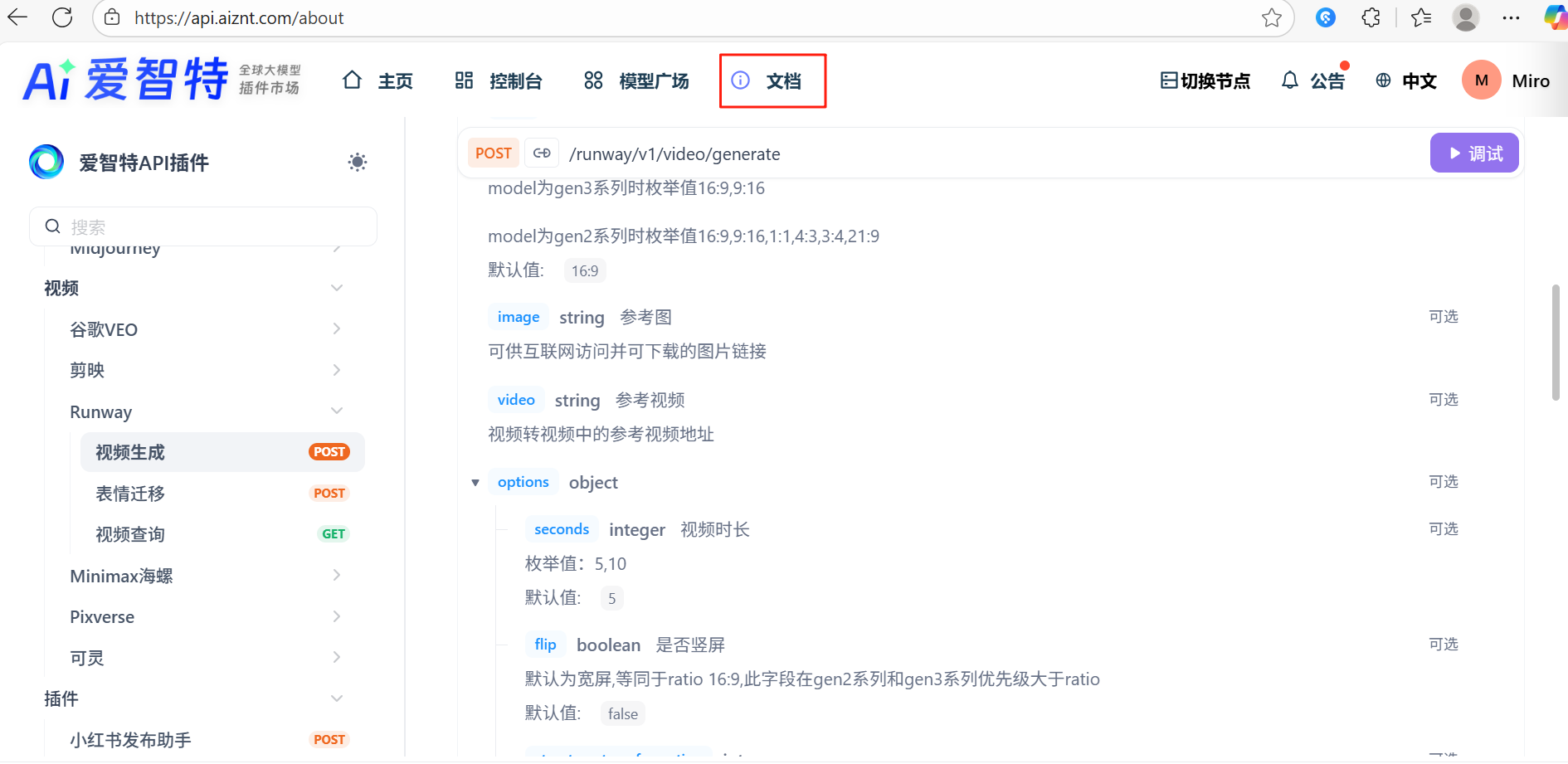Viewport: 1568px width, 764px height.
Task: Open the favorites list icon
Action: 1421,17
